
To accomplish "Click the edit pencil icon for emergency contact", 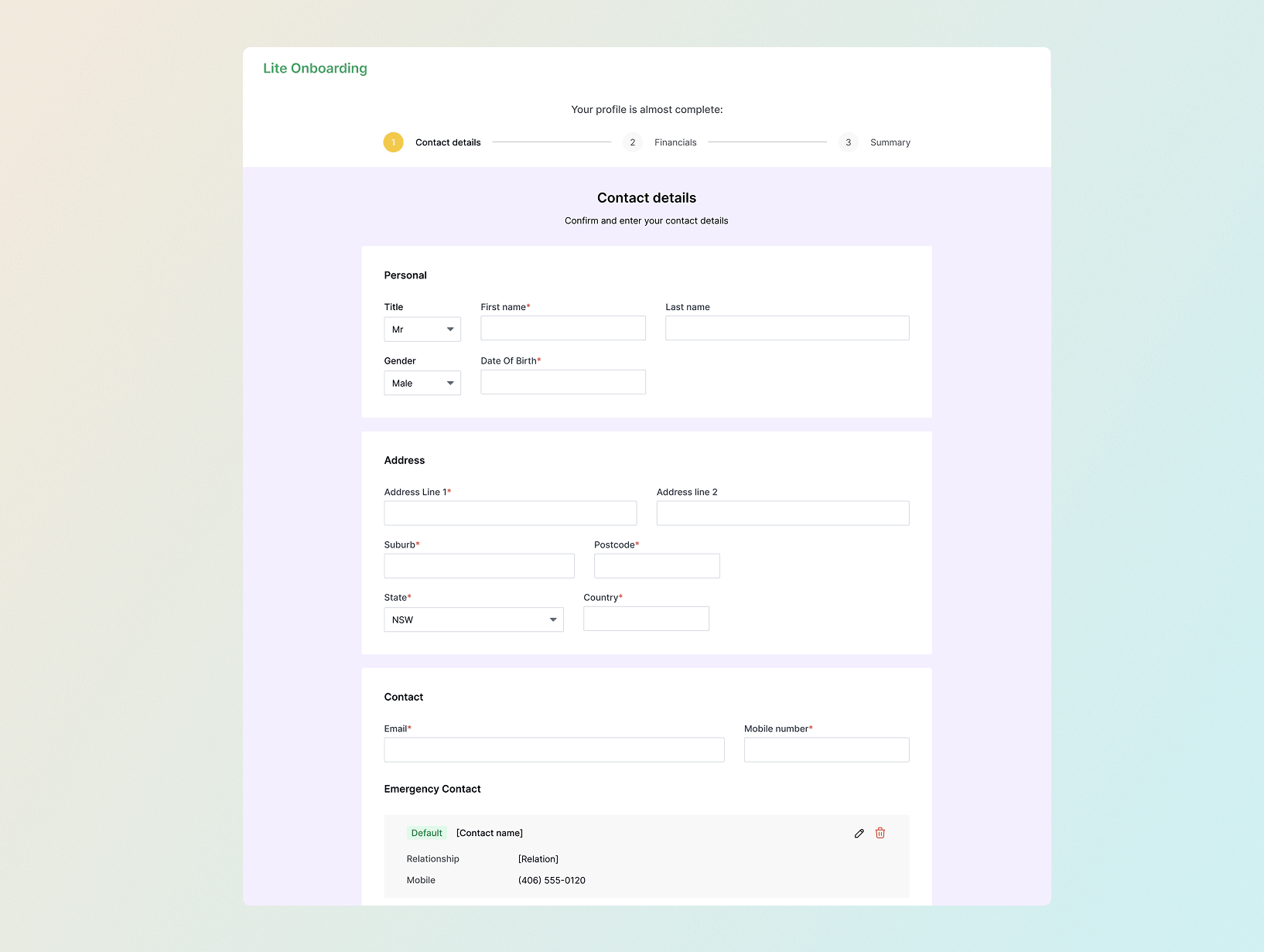I will click(x=859, y=833).
